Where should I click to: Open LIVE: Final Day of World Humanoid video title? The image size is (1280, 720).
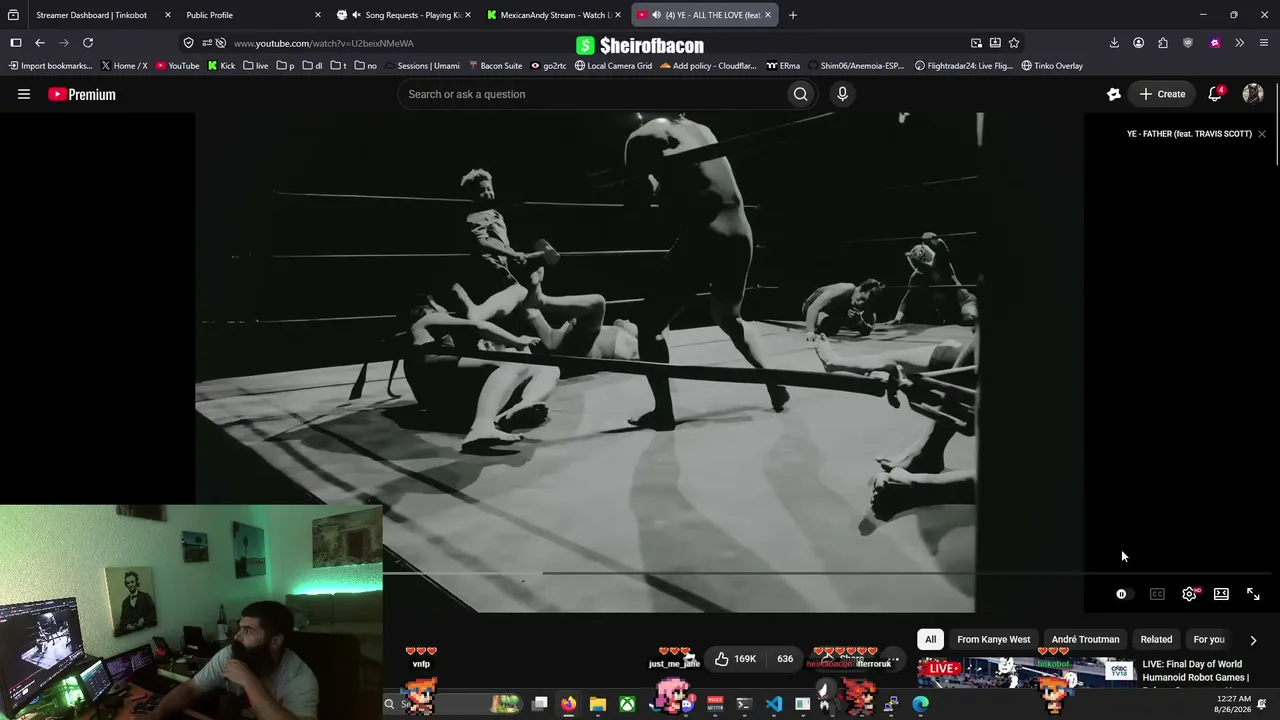(x=1195, y=671)
